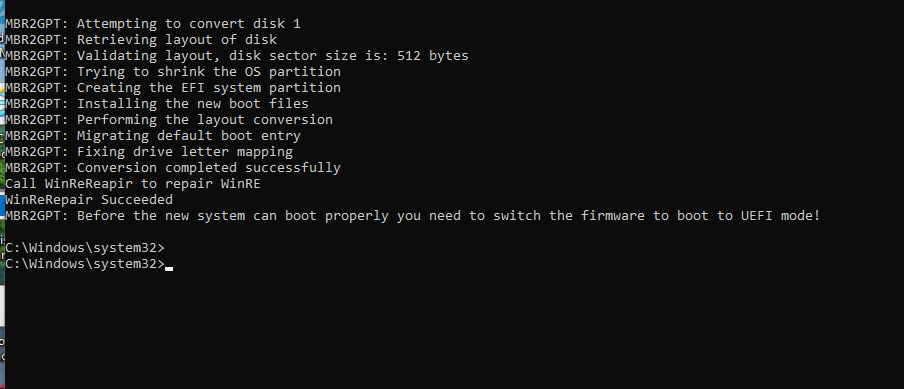Click the "MBR2GPT:" prefix on the first line

[37, 24]
